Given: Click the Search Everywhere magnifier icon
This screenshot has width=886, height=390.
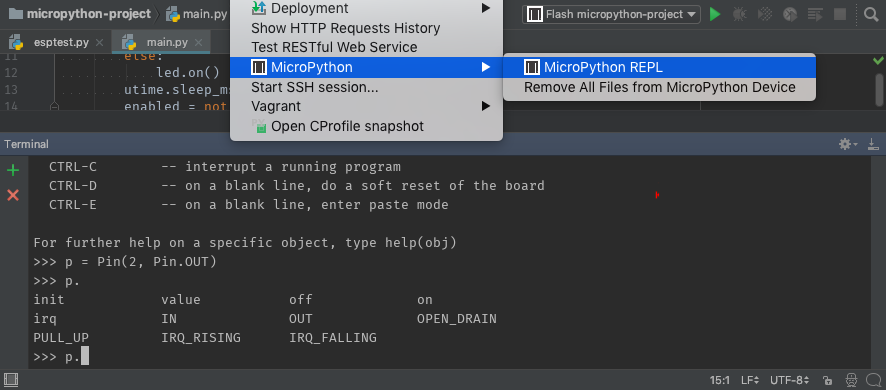Looking at the screenshot, I should click(x=871, y=14).
